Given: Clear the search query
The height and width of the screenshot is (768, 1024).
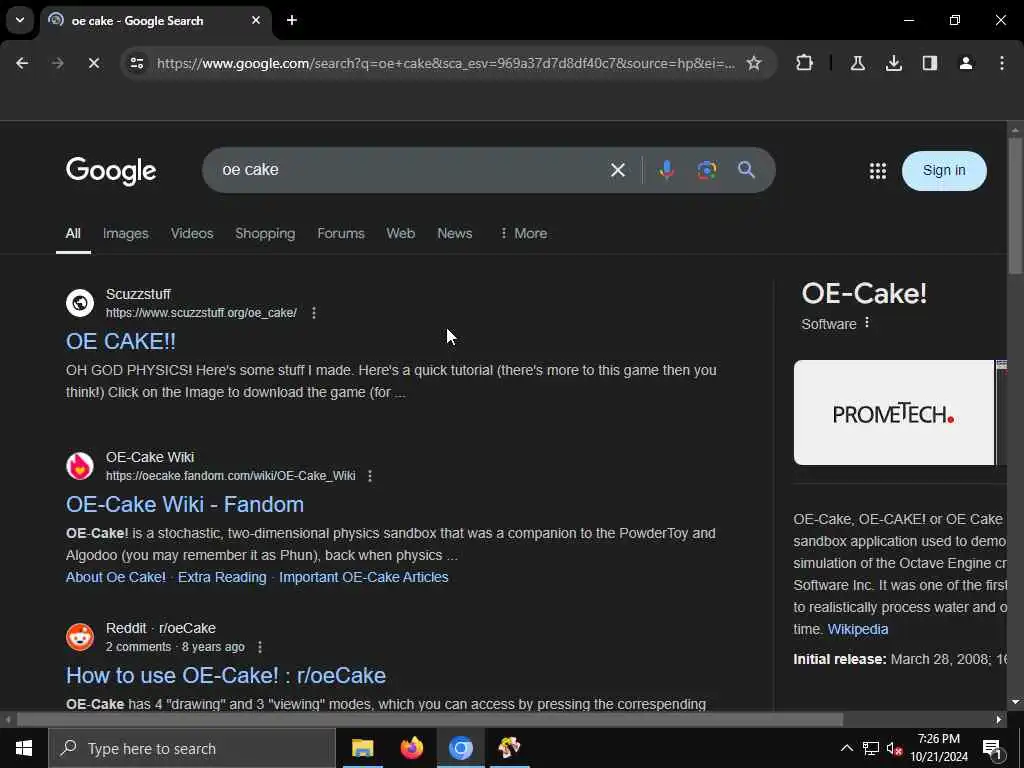Looking at the screenshot, I should point(618,170).
